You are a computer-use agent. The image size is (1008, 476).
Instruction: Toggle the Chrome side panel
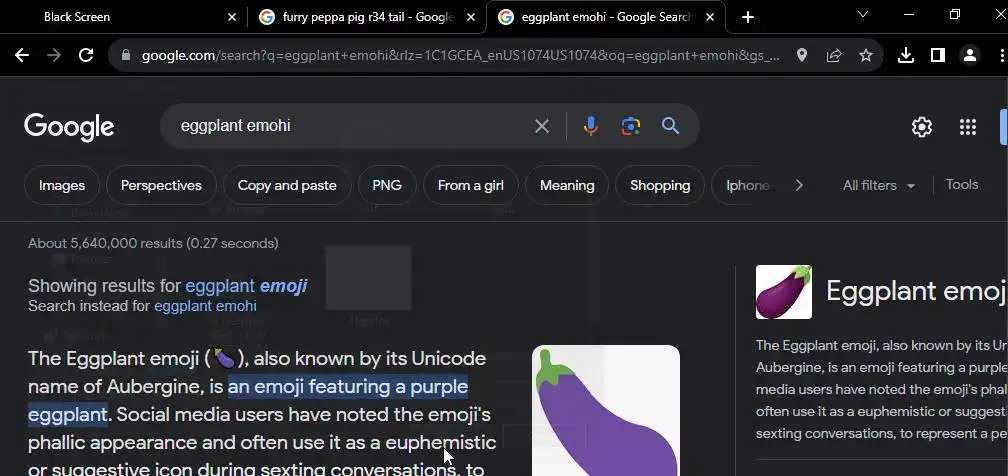tap(938, 56)
